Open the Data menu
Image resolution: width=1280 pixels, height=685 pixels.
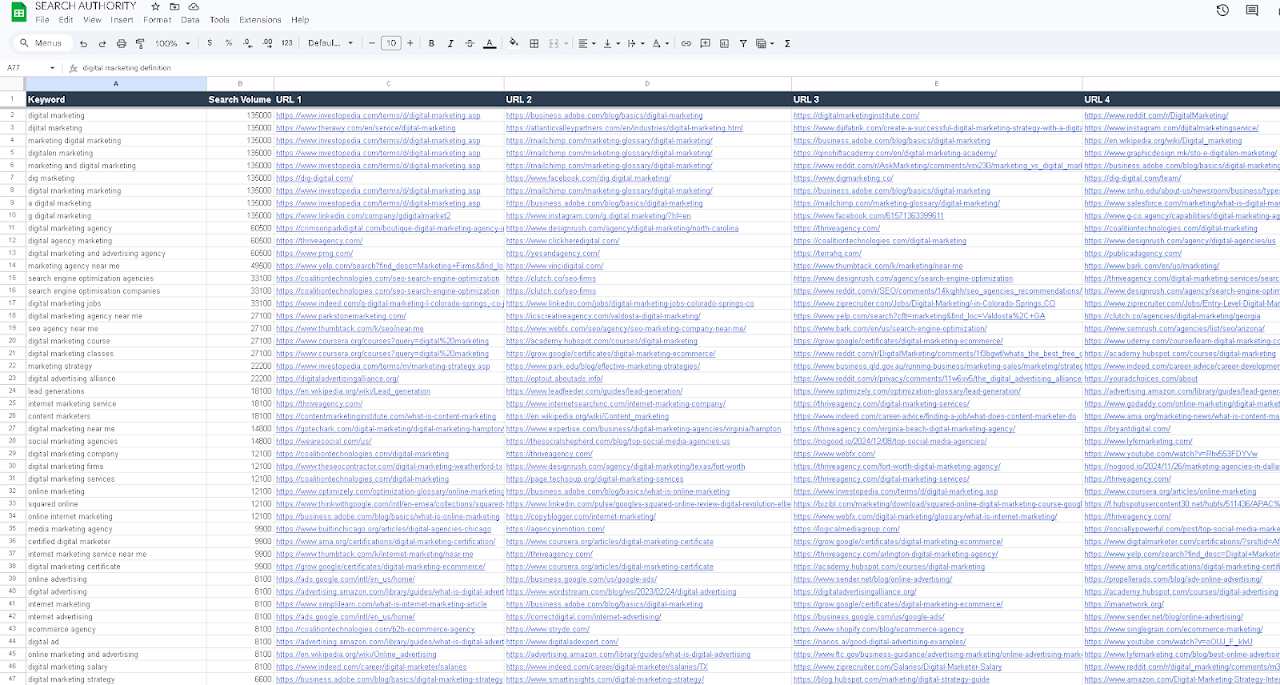coord(190,20)
